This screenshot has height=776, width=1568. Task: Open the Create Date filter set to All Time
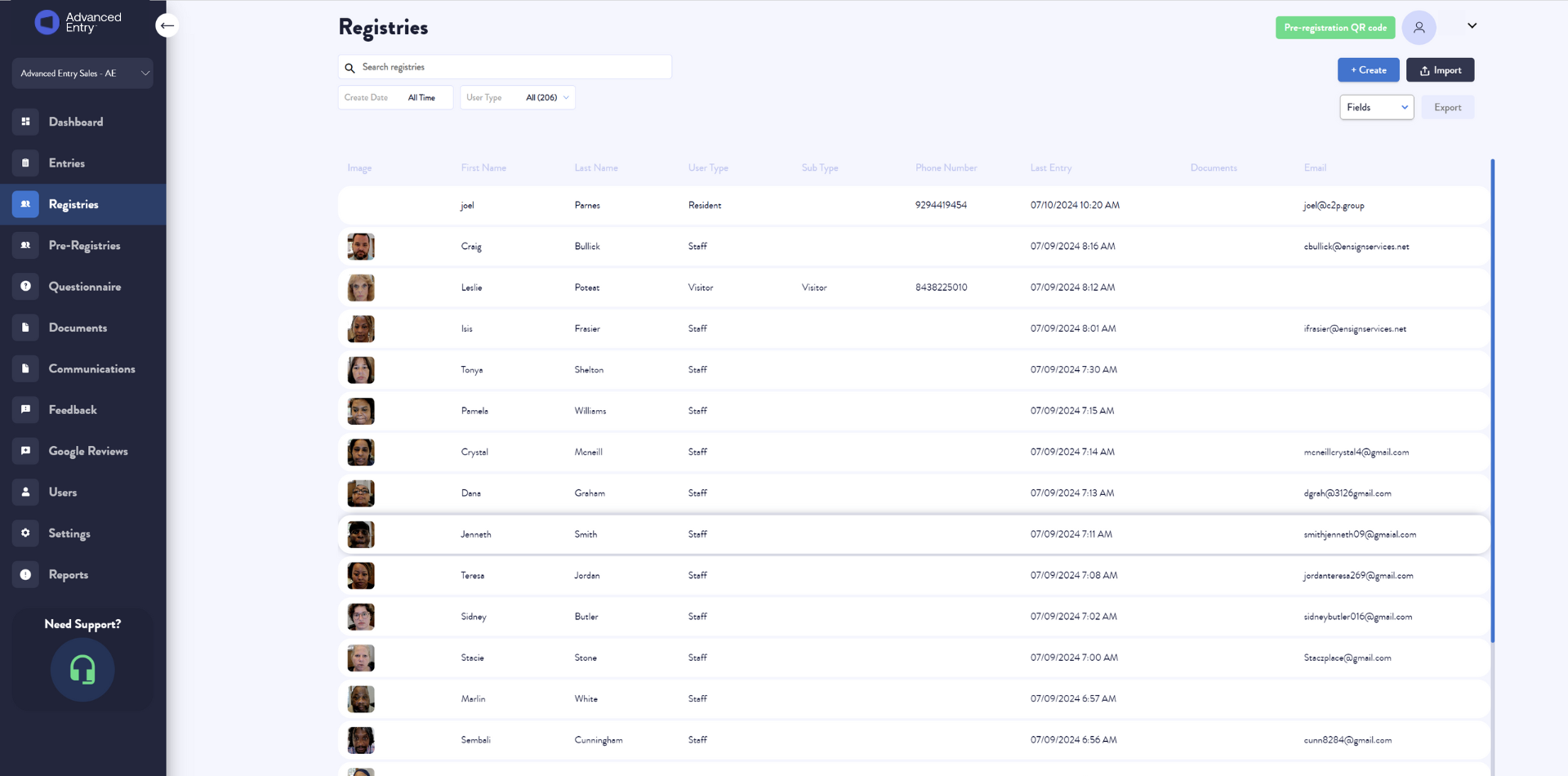(x=395, y=97)
